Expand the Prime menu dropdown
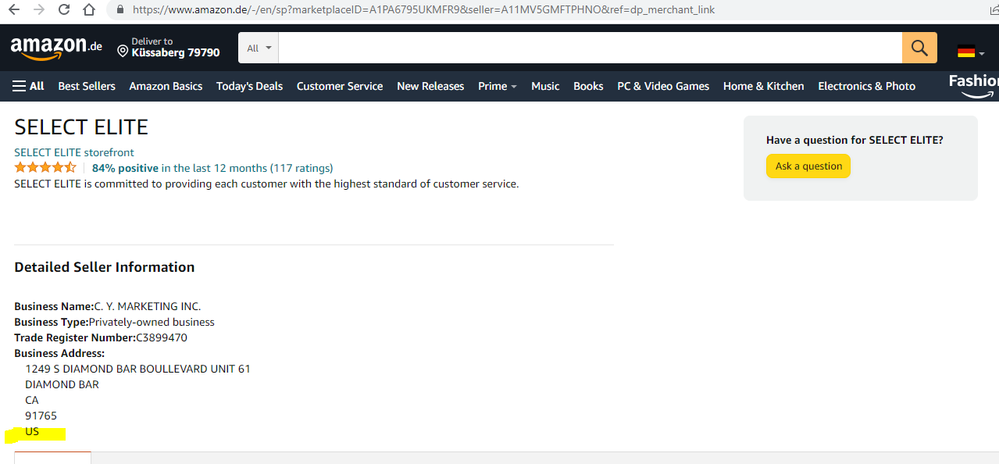This screenshot has height=464, width=999. point(498,86)
